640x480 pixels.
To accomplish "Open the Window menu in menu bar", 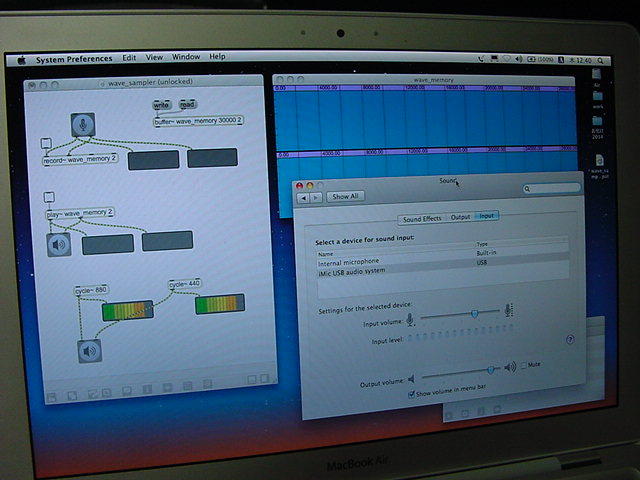I will [x=186, y=58].
